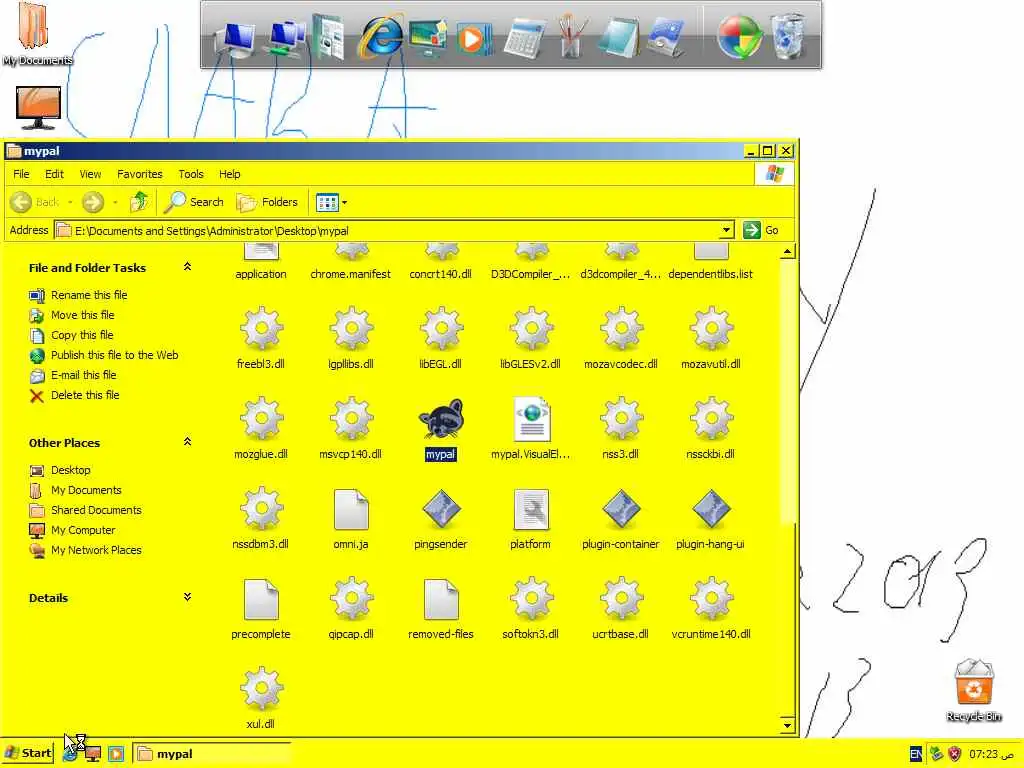1024x768 pixels.
Task: Select the mozavcodec.dll file icon
Action: (x=621, y=328)
